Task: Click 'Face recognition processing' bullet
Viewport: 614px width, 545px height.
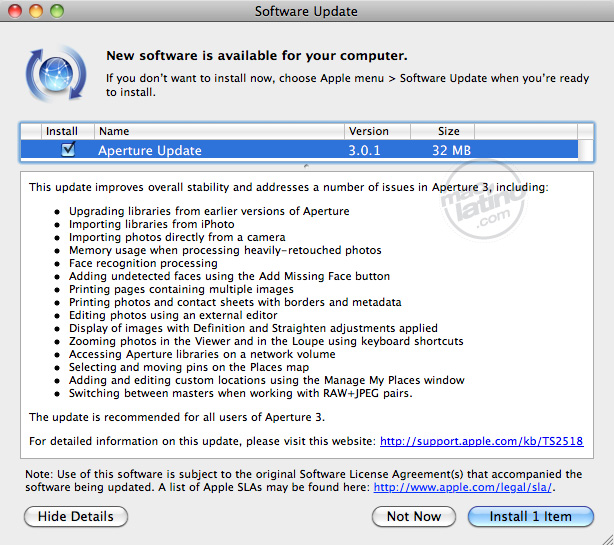Action: point(143,263)
